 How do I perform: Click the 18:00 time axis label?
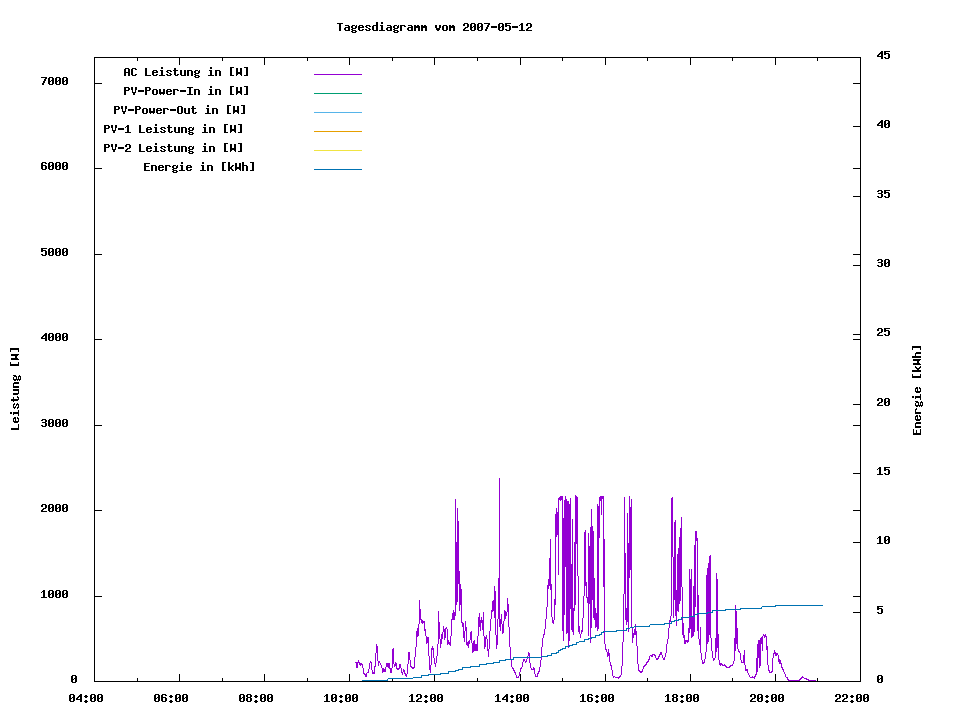(x=681, y=698)
